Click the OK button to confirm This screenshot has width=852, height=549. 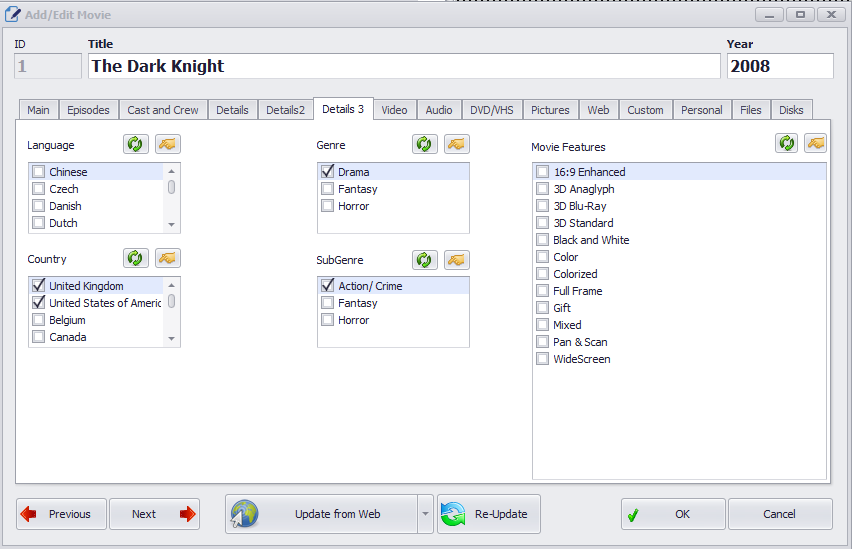(x=673, y=514)
